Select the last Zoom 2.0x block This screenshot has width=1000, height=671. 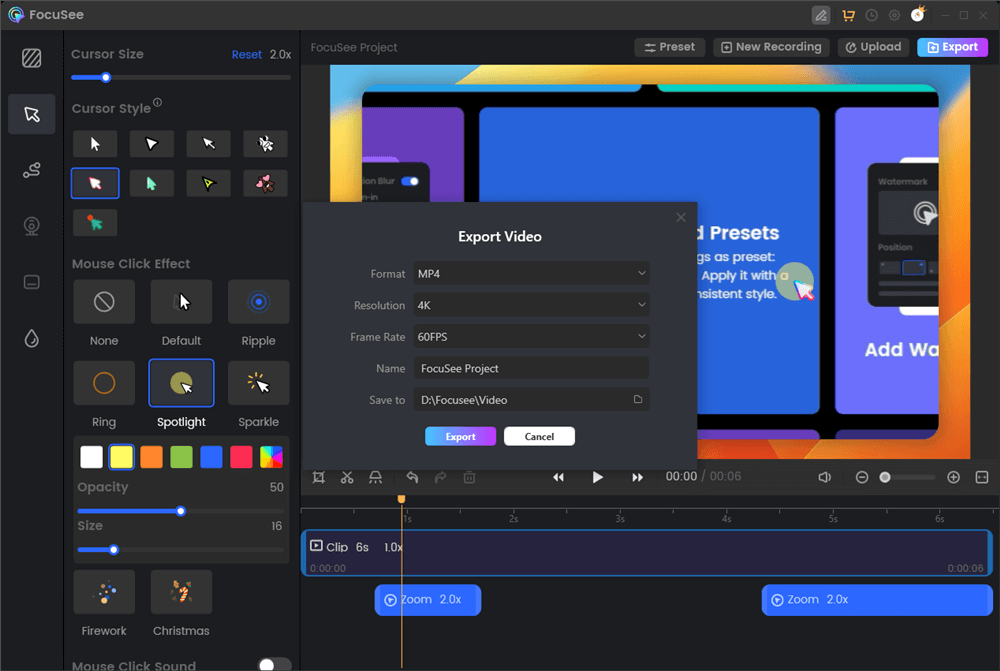(x=877, y=600)
